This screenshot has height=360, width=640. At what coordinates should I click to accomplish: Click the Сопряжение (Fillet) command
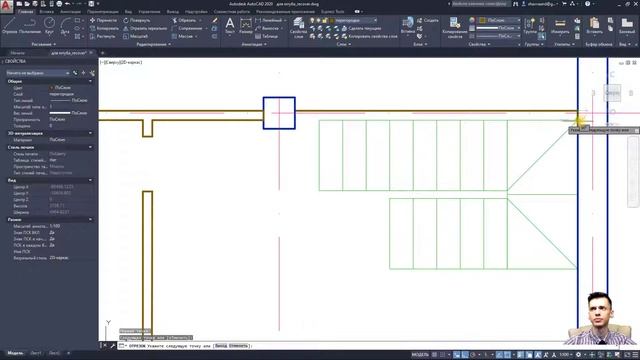tap(187, 28)
